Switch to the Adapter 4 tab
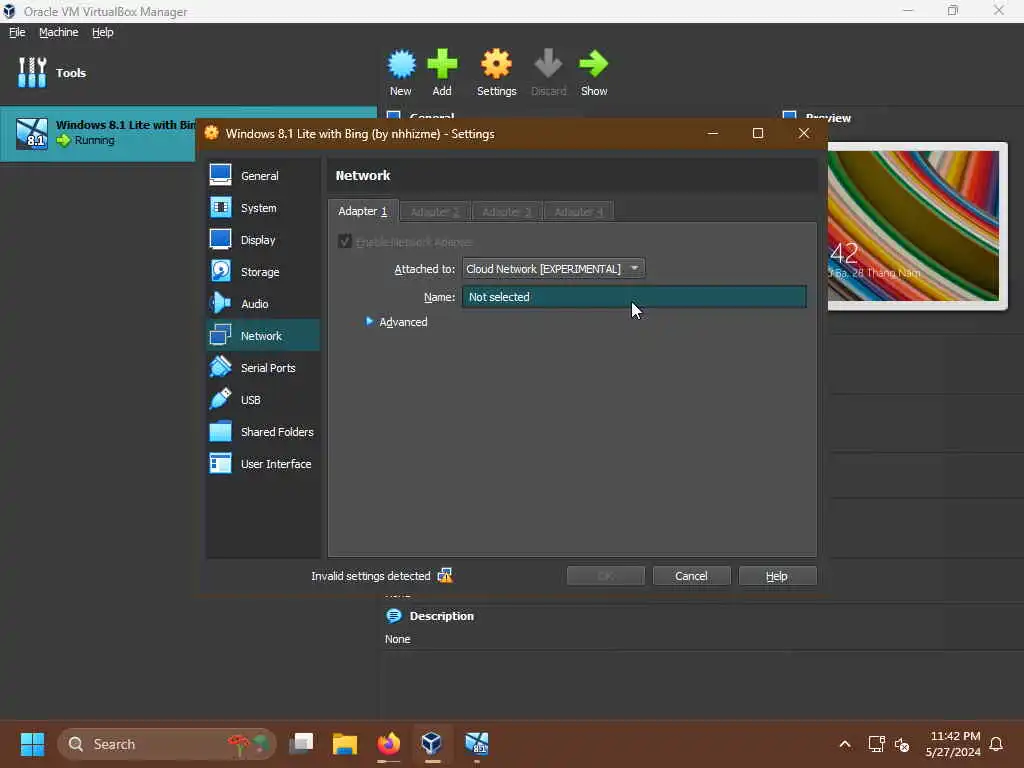The image size is (1024, 768). click(579, 212)
